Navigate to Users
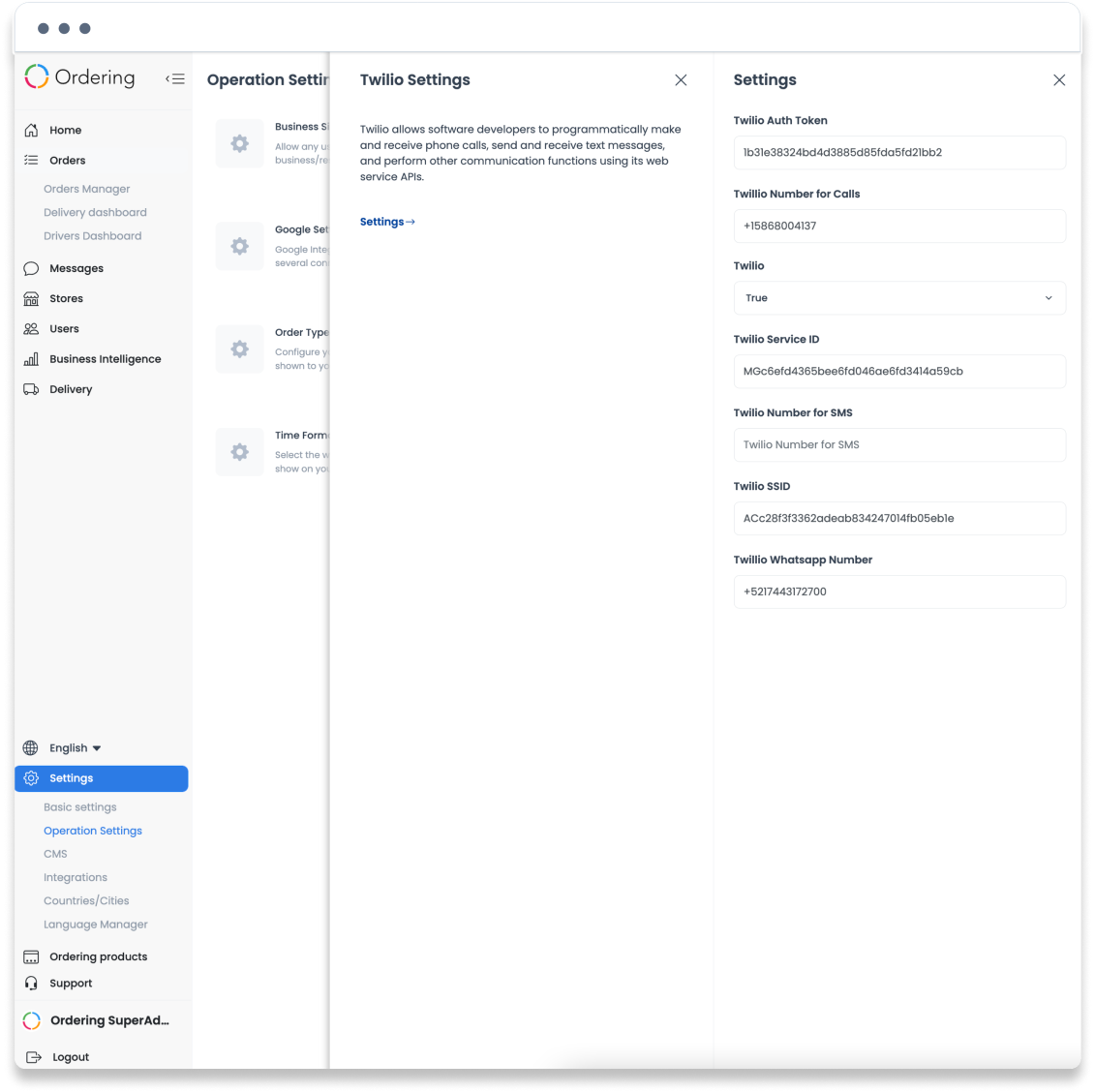1095x1092 pixels. [x=64, y=329]
